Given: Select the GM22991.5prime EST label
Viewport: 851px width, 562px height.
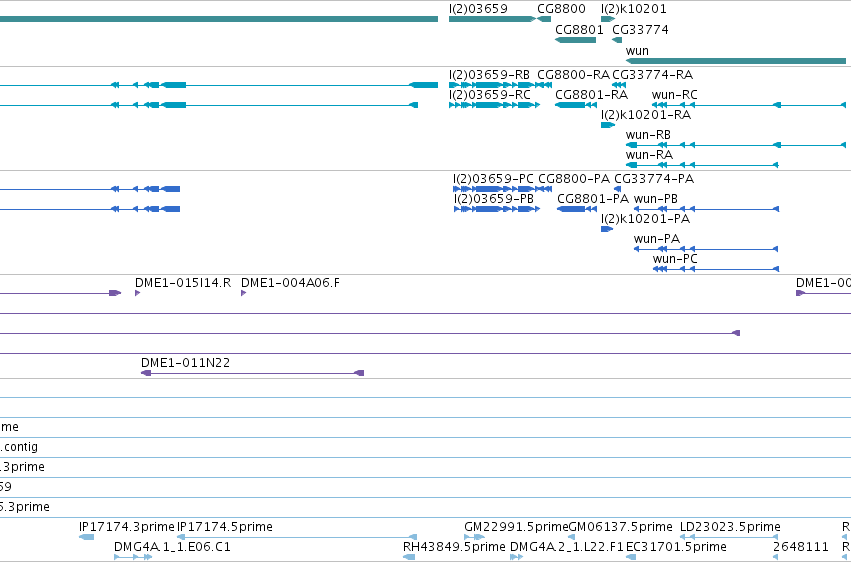Looking at the screenshot, I should [x=516, y=527].
